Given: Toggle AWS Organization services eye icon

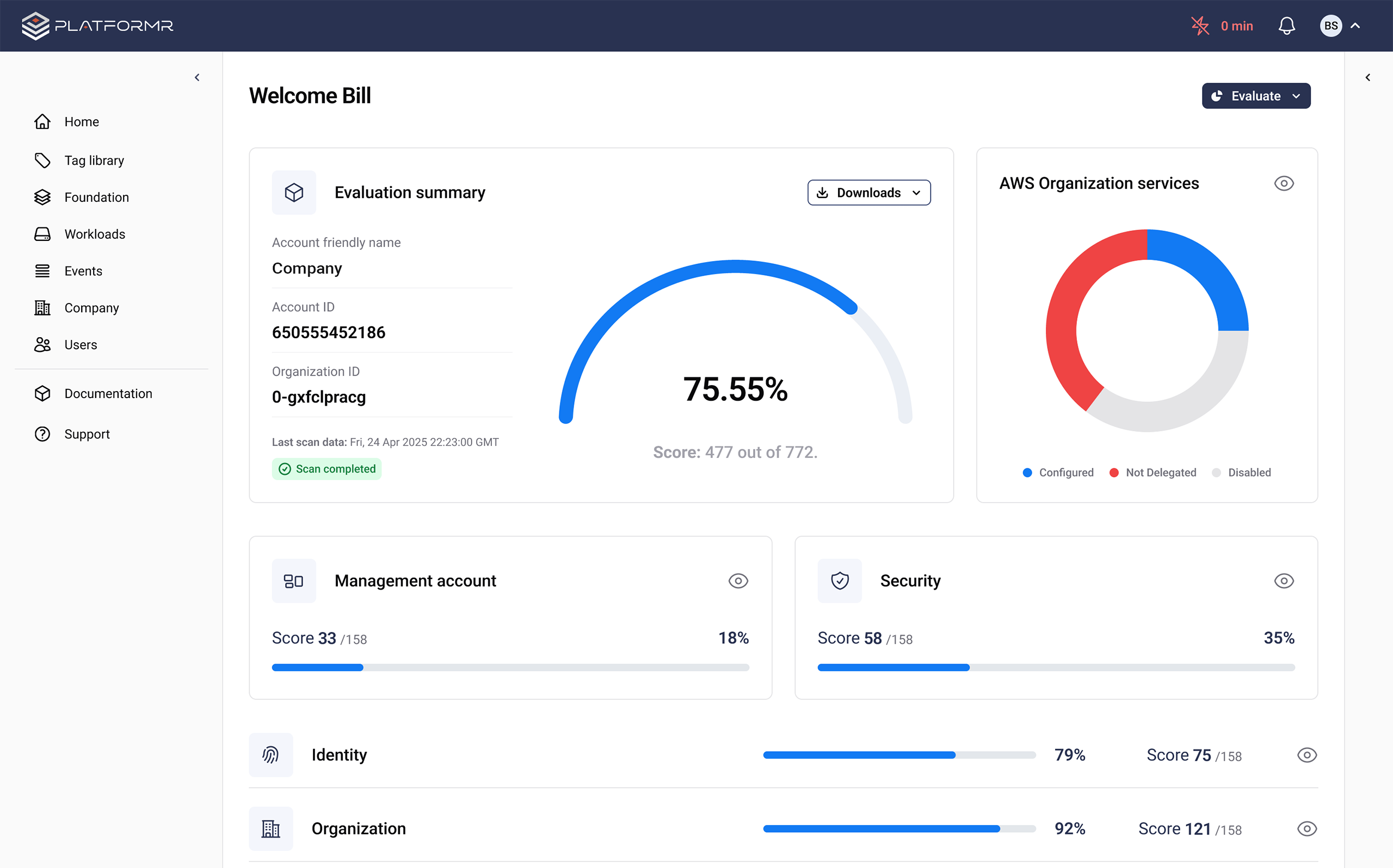Looking at the screenshot, I should [1283, 184].
